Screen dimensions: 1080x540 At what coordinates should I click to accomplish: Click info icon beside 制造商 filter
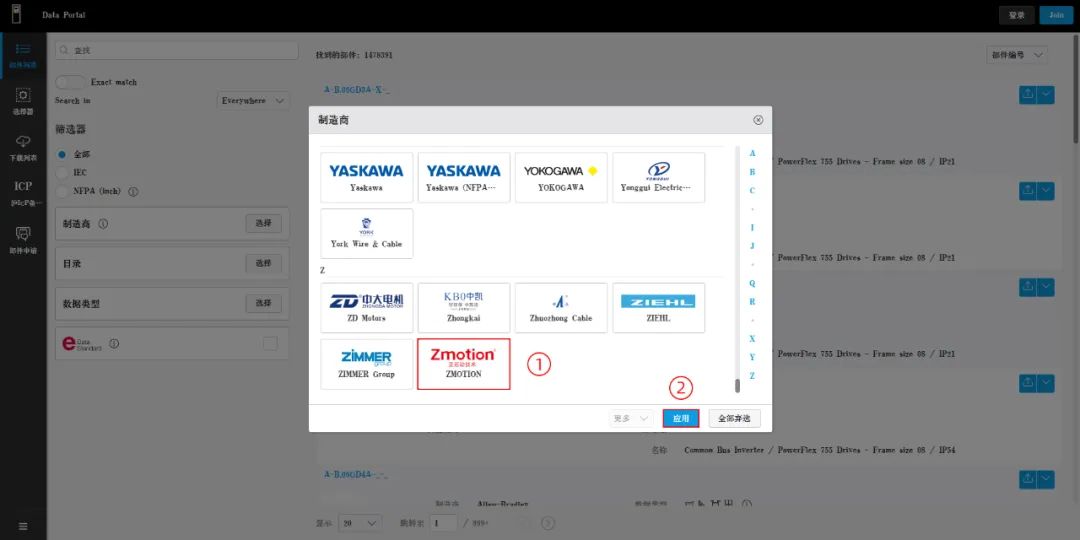(103, 224)
